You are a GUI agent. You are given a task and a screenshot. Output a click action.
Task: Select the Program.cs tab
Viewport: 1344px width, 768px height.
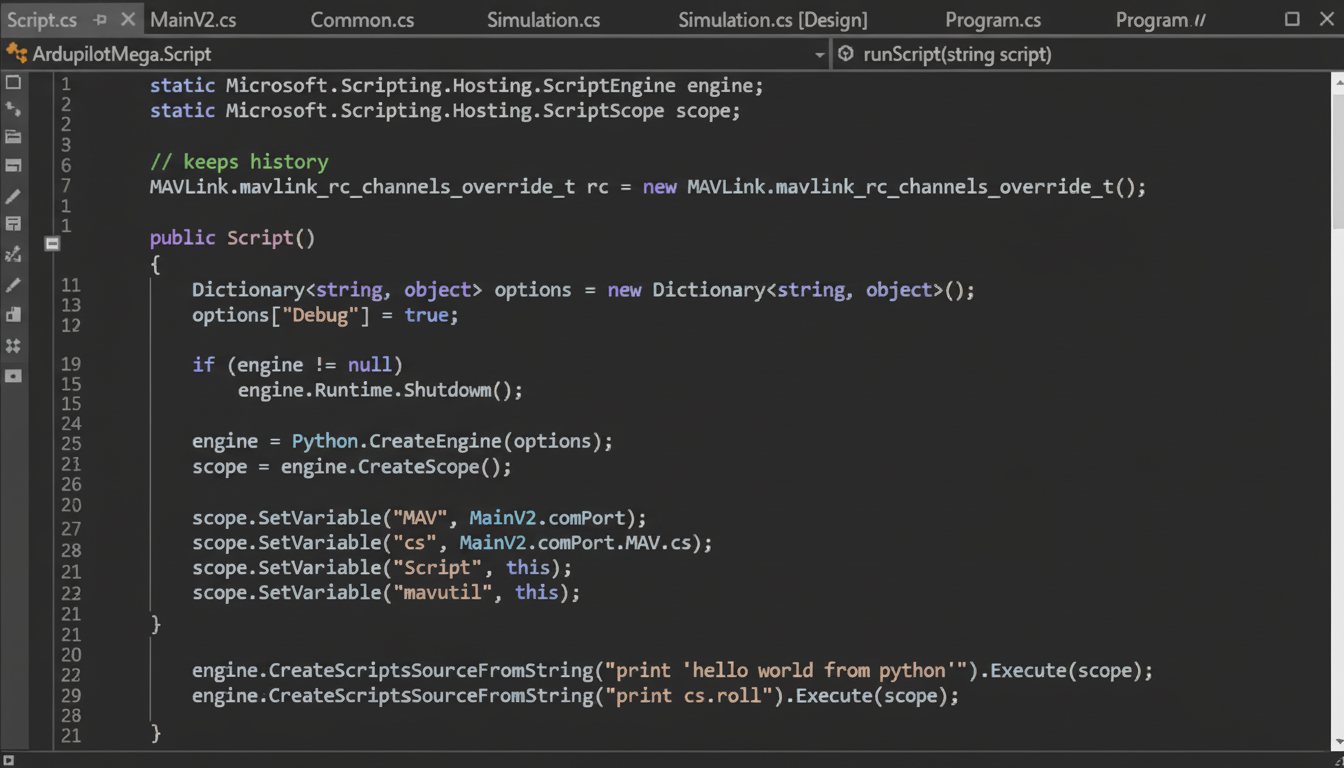992,20
